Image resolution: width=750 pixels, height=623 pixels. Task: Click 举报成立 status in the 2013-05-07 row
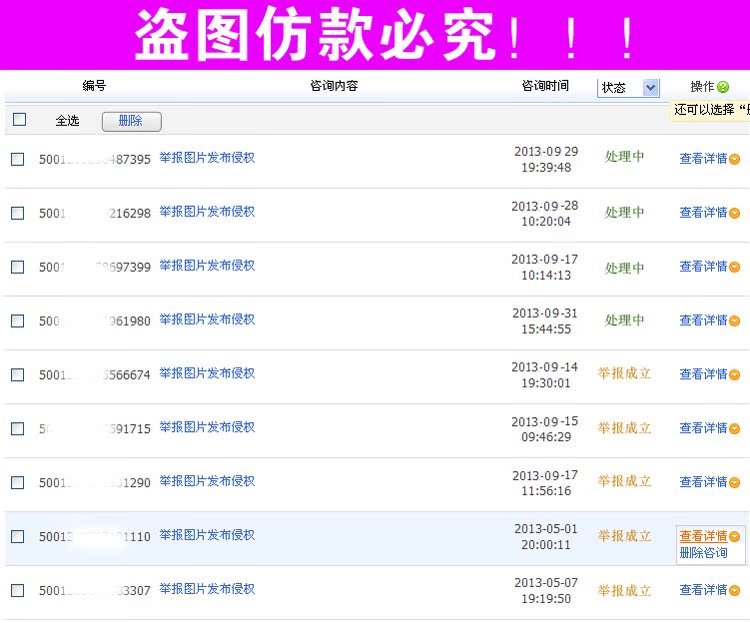point(624,591)
